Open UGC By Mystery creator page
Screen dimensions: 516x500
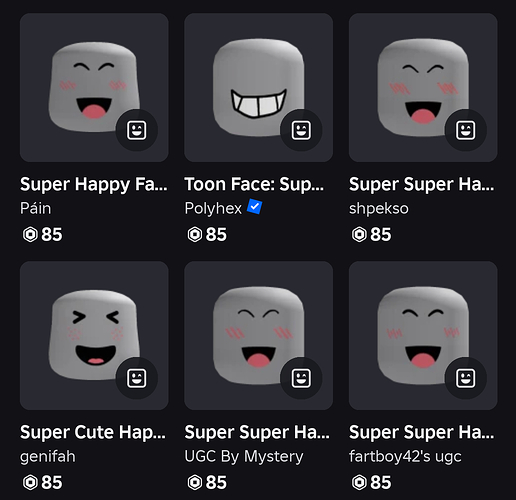pyautogui.click(x=244, y=457)
